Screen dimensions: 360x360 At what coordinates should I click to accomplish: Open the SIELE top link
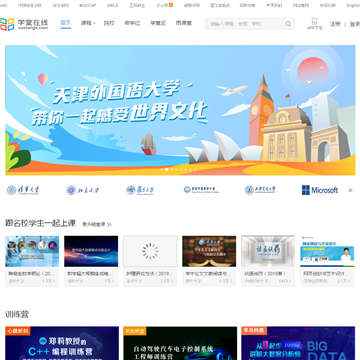113,5
